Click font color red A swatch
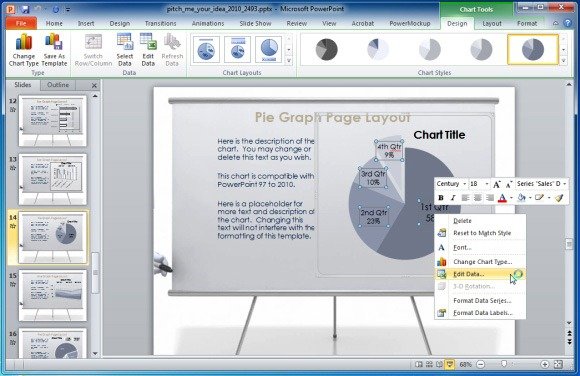 click(x=502, y=198)
